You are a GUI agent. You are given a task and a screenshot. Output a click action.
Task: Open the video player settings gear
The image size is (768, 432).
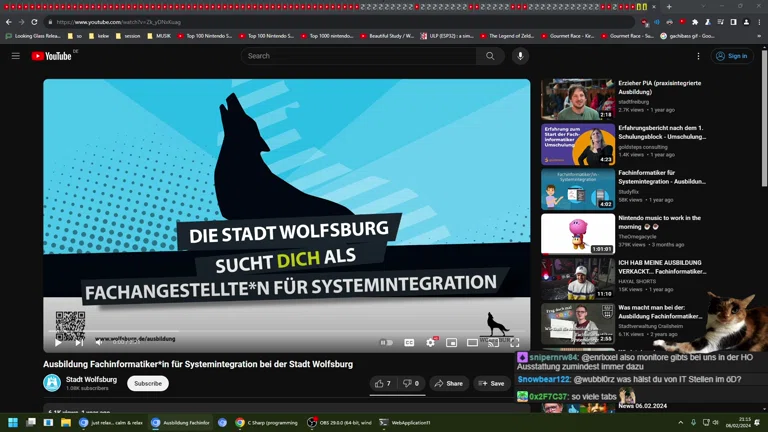[431, 342]
